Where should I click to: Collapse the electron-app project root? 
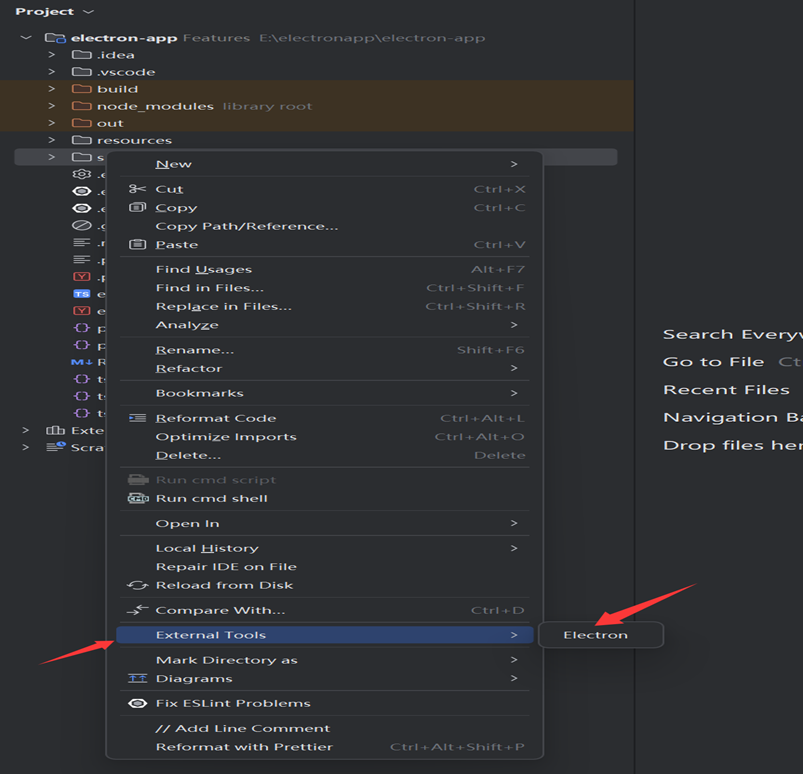tap(26, 38)
